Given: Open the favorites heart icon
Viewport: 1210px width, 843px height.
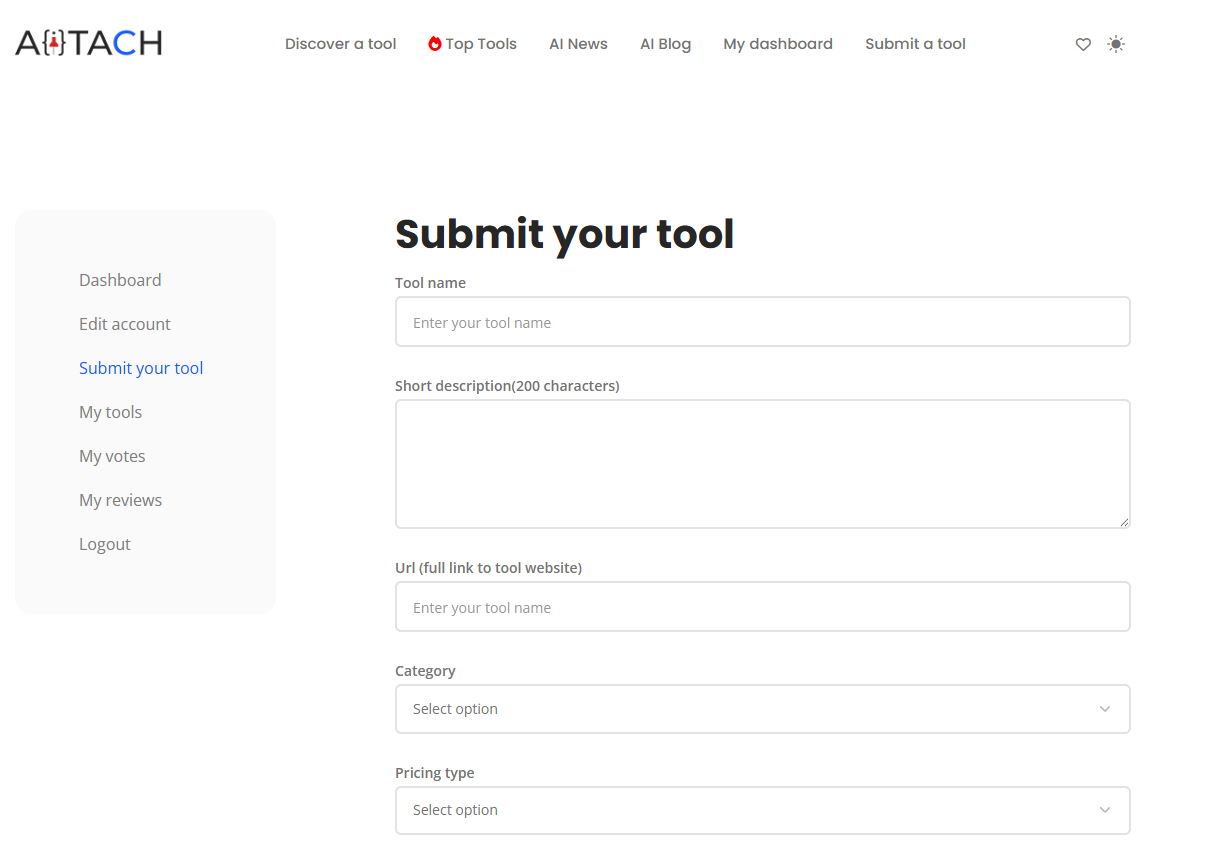Looking at the screenshot, I should point(1083,44).
